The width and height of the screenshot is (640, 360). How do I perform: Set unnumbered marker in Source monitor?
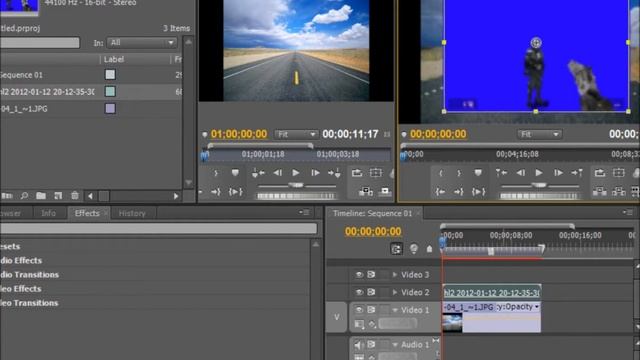click(x=235, y=173)
